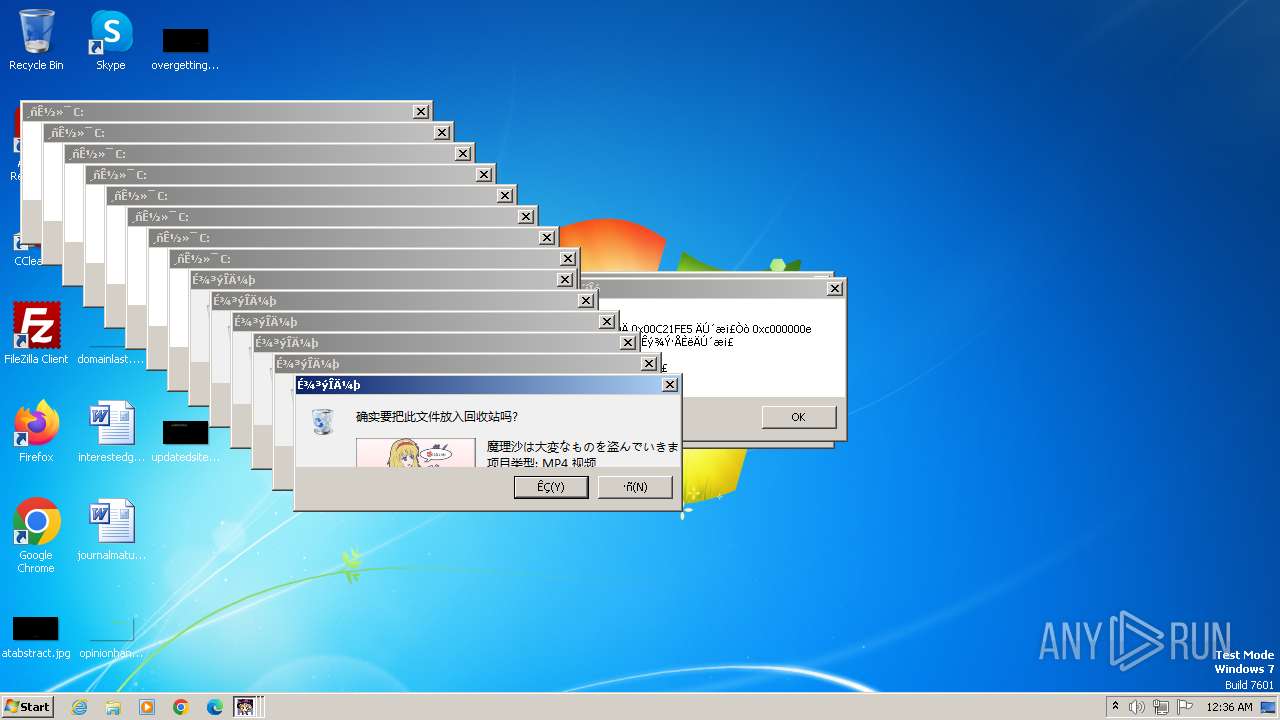
Task: Launch Google Chrome from the desktop
Action: (36, 536)
